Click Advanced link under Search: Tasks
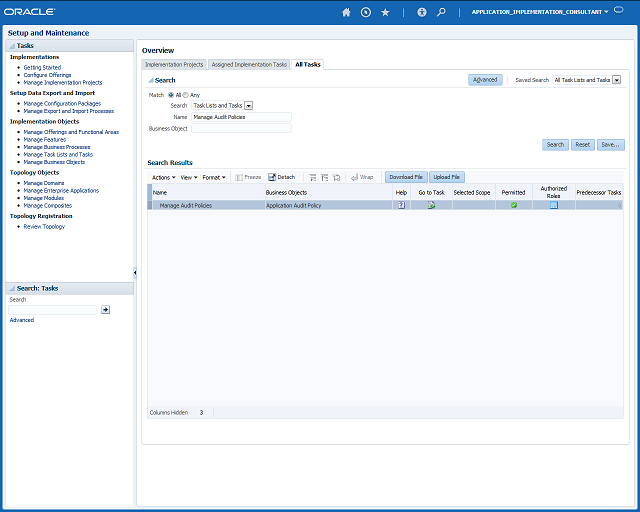Viewport: 640px width, 512px height. 22,320
